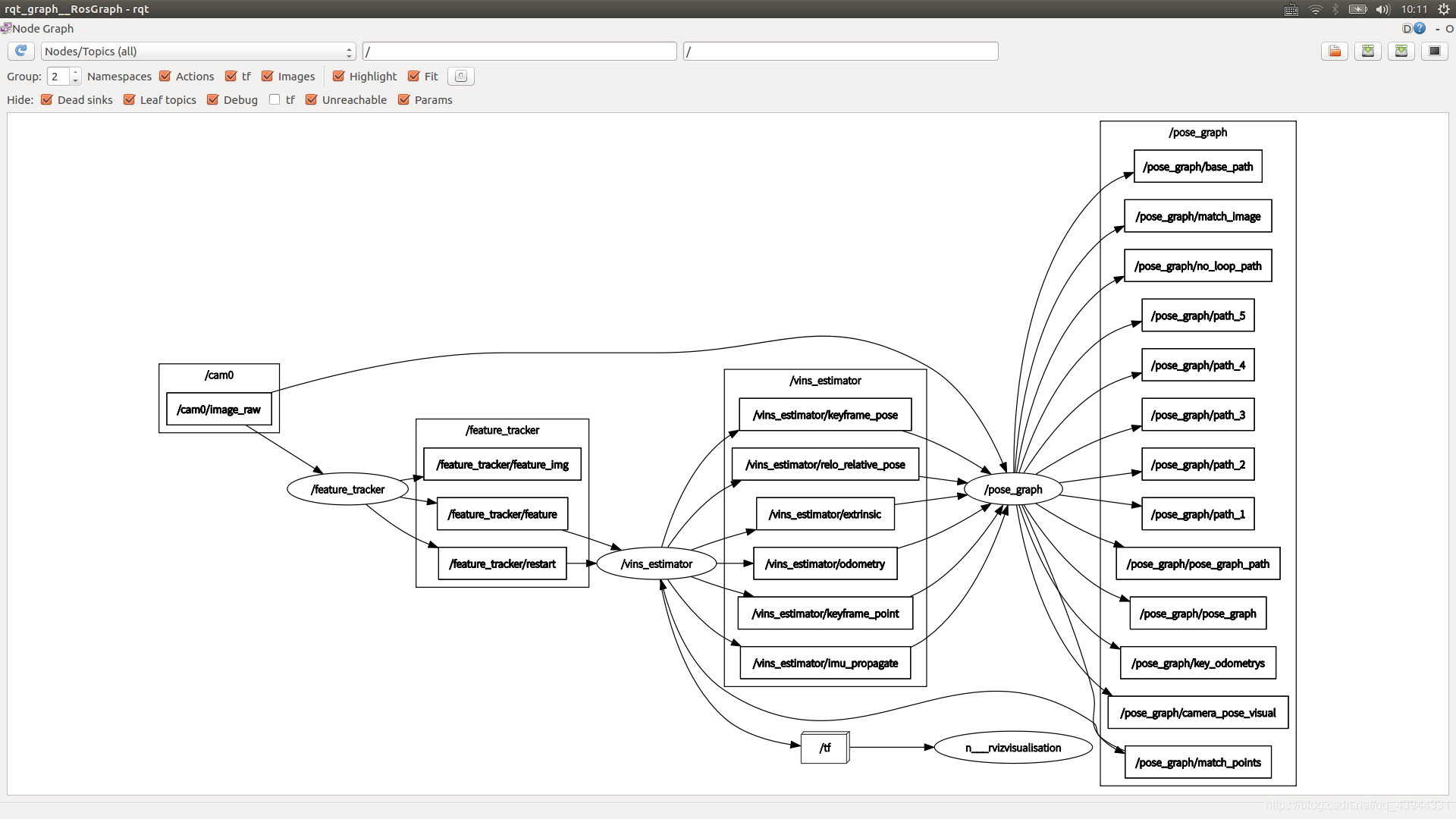
Task: Click the load DOT file folder icon
Action: (x=1335, y=51)
